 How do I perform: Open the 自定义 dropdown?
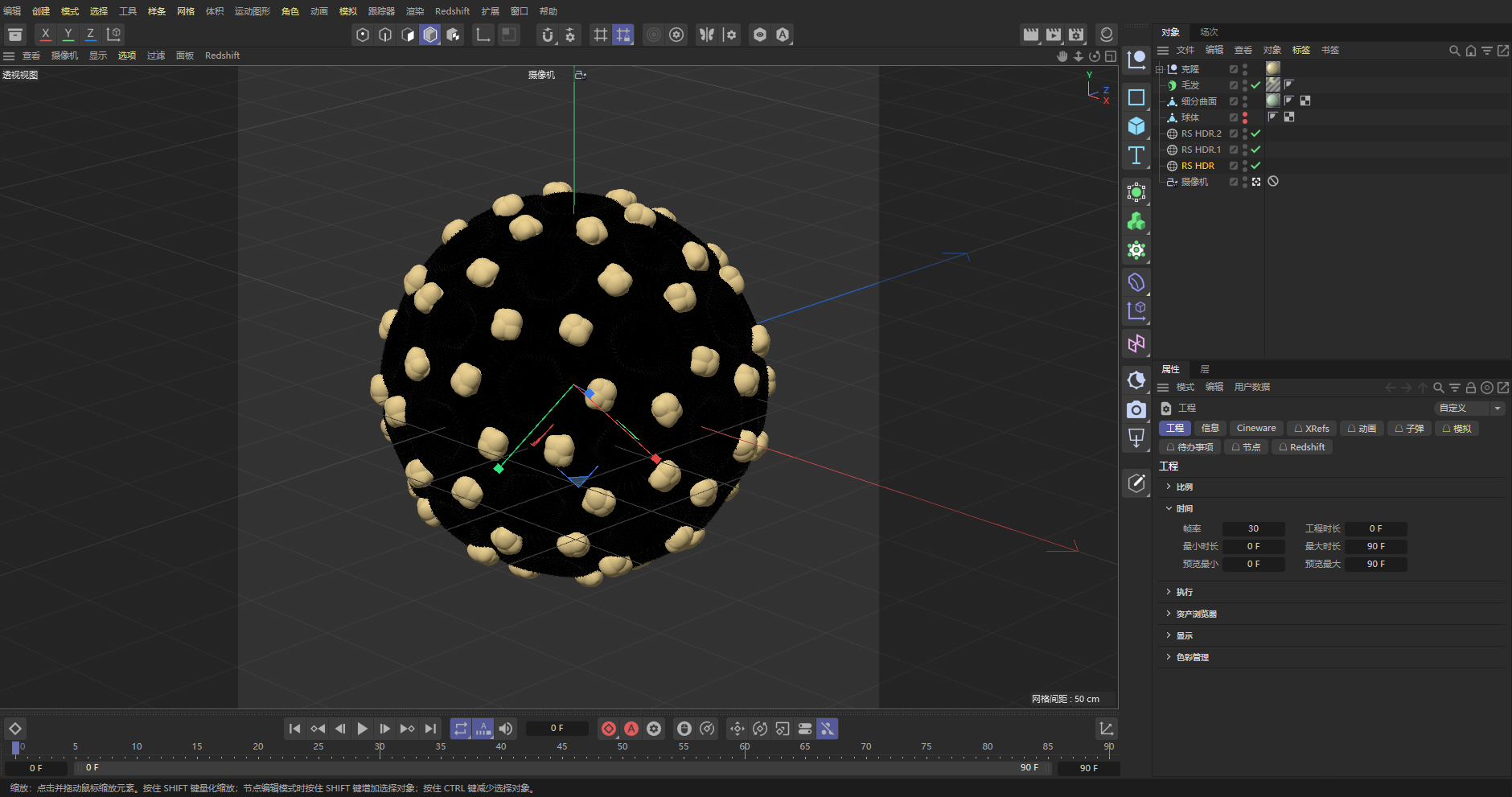click(x=1469, y=408)
